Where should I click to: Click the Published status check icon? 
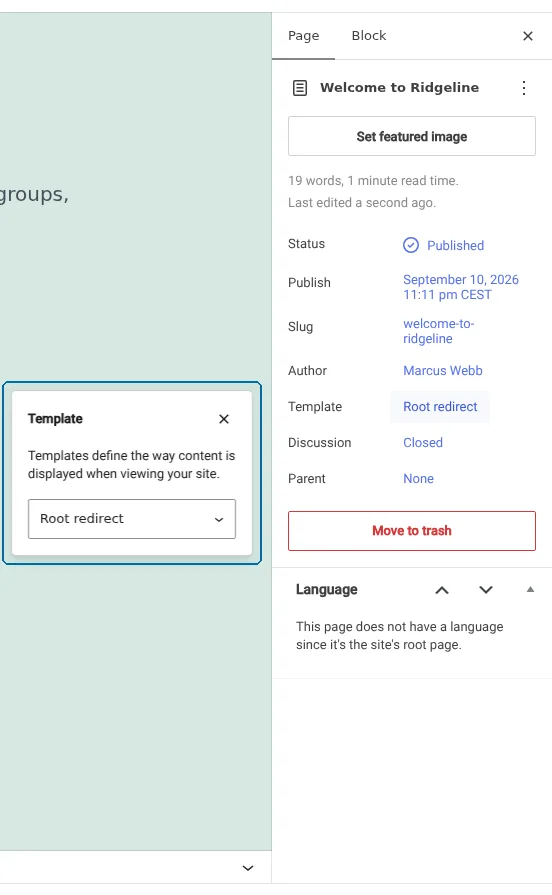point(411,245)
